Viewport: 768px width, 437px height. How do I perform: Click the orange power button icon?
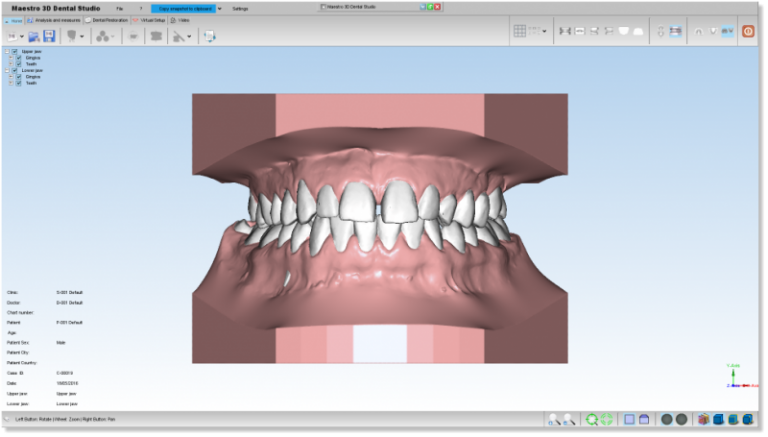pyautogui.click(x=747, y=31)
